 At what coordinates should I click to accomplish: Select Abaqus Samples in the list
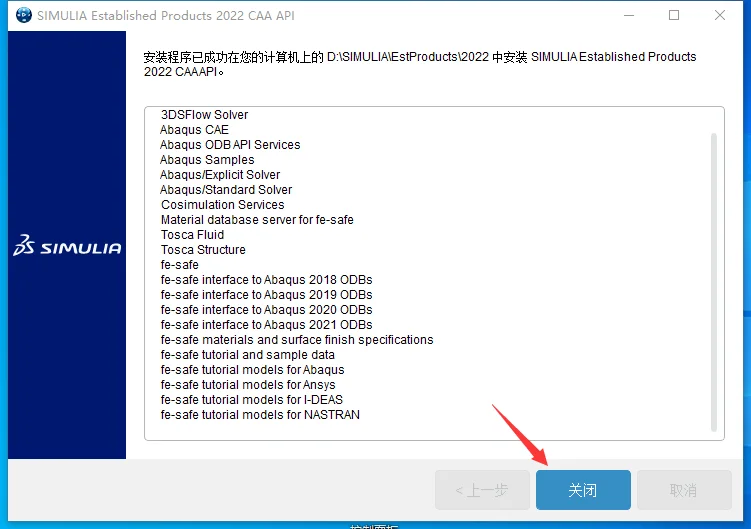pyautogui.click(x=207, y=160)
